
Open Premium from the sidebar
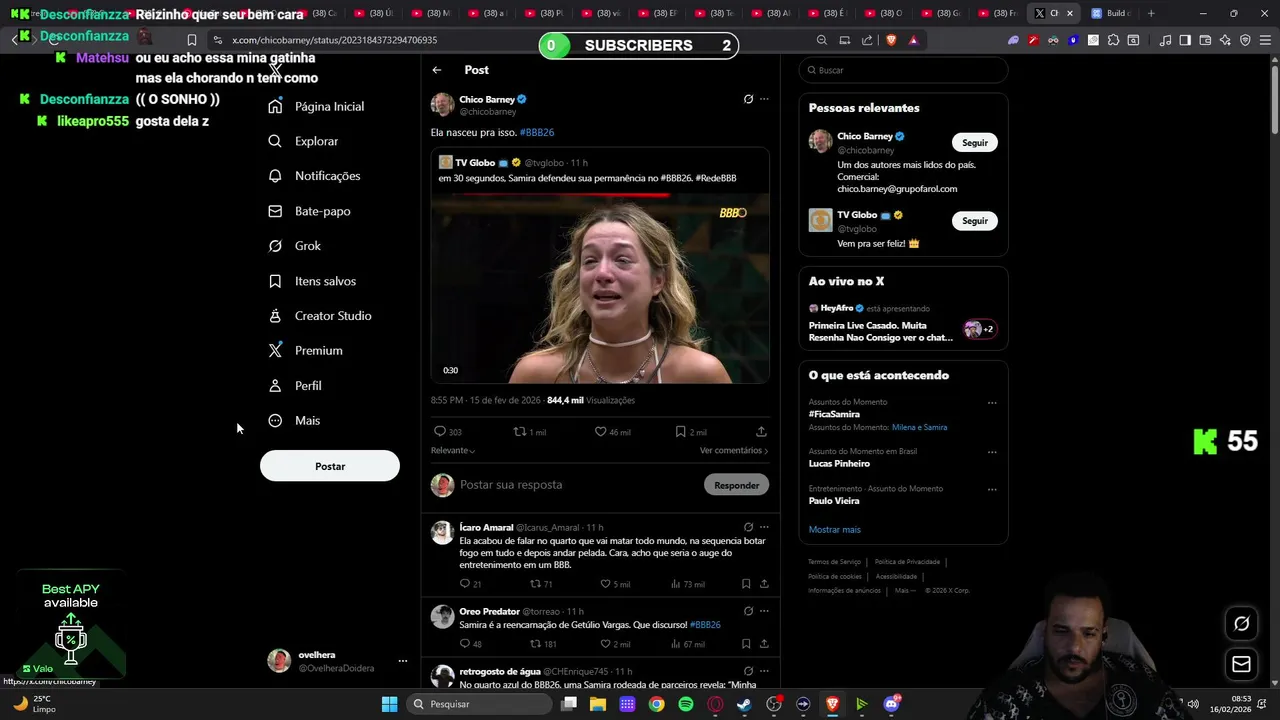click(x=305, y=351)
